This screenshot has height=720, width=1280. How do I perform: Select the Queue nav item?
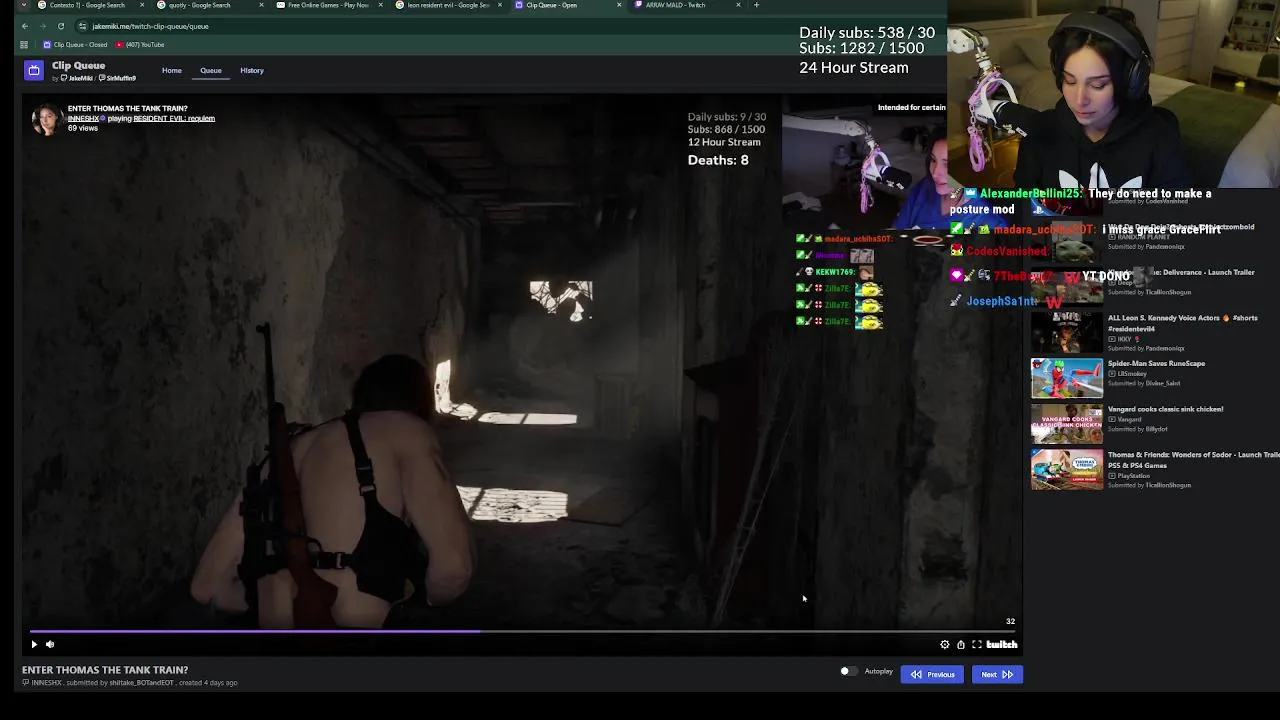point(211,71)
